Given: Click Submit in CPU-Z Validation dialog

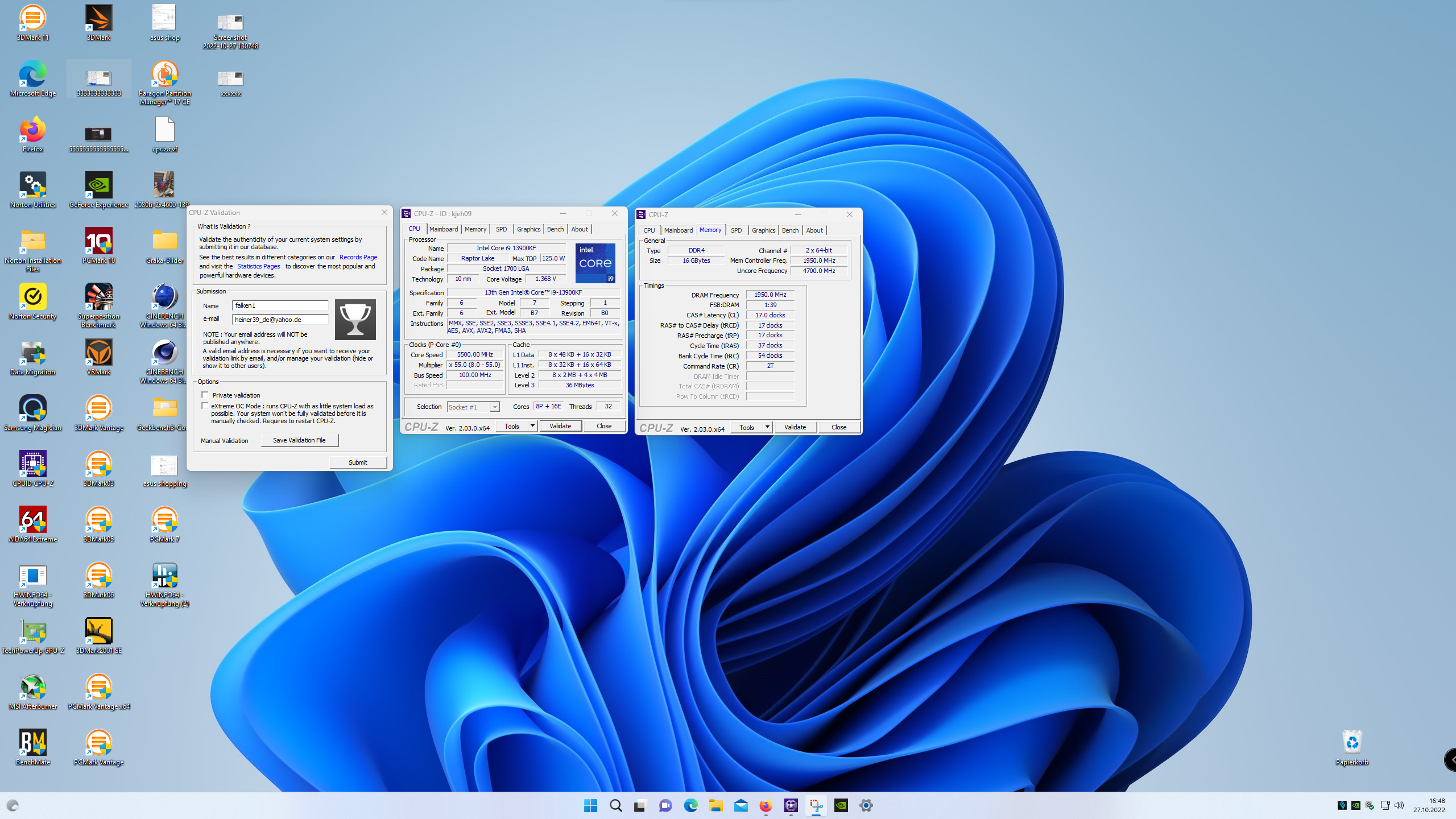Looking at the screenshot, I should 358,462.
